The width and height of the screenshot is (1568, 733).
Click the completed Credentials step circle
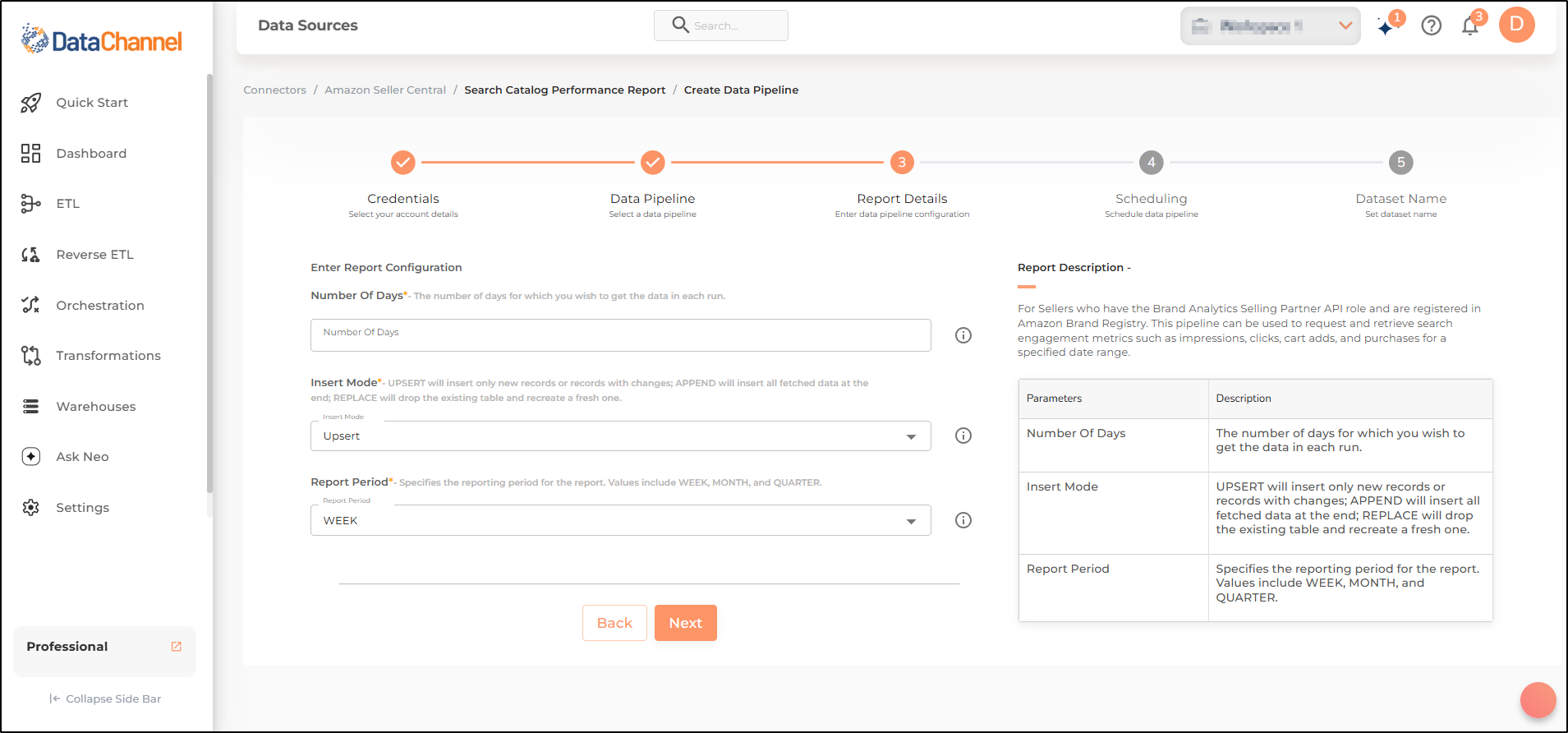[403, 163]
